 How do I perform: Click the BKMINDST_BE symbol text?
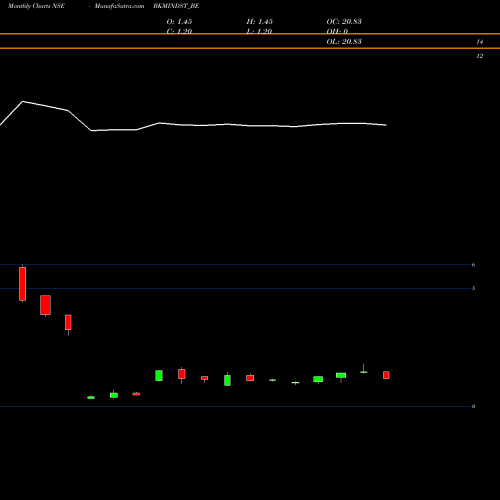click(176, 6)
